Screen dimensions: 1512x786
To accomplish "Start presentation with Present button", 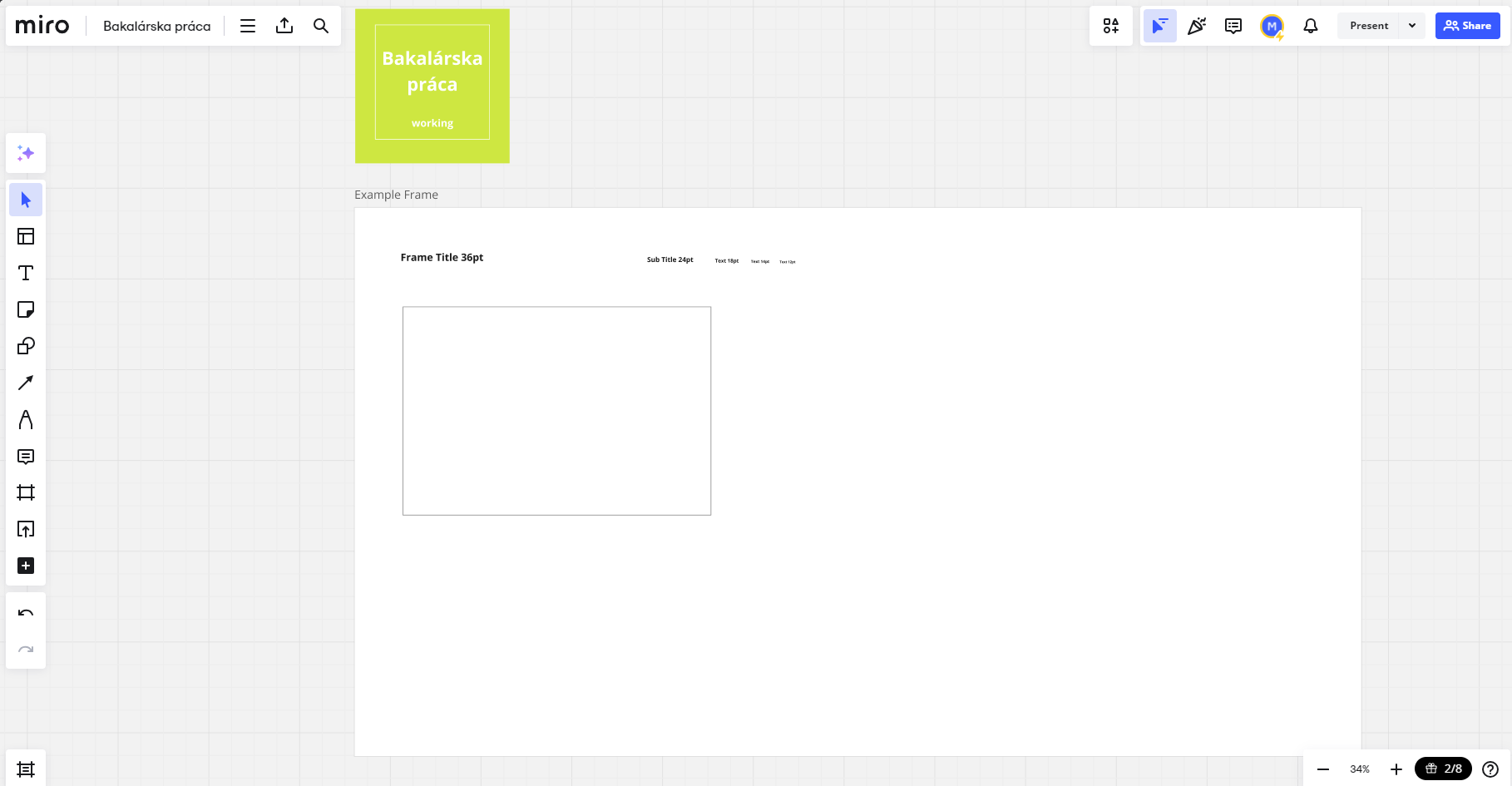I will coord(1369,26).
